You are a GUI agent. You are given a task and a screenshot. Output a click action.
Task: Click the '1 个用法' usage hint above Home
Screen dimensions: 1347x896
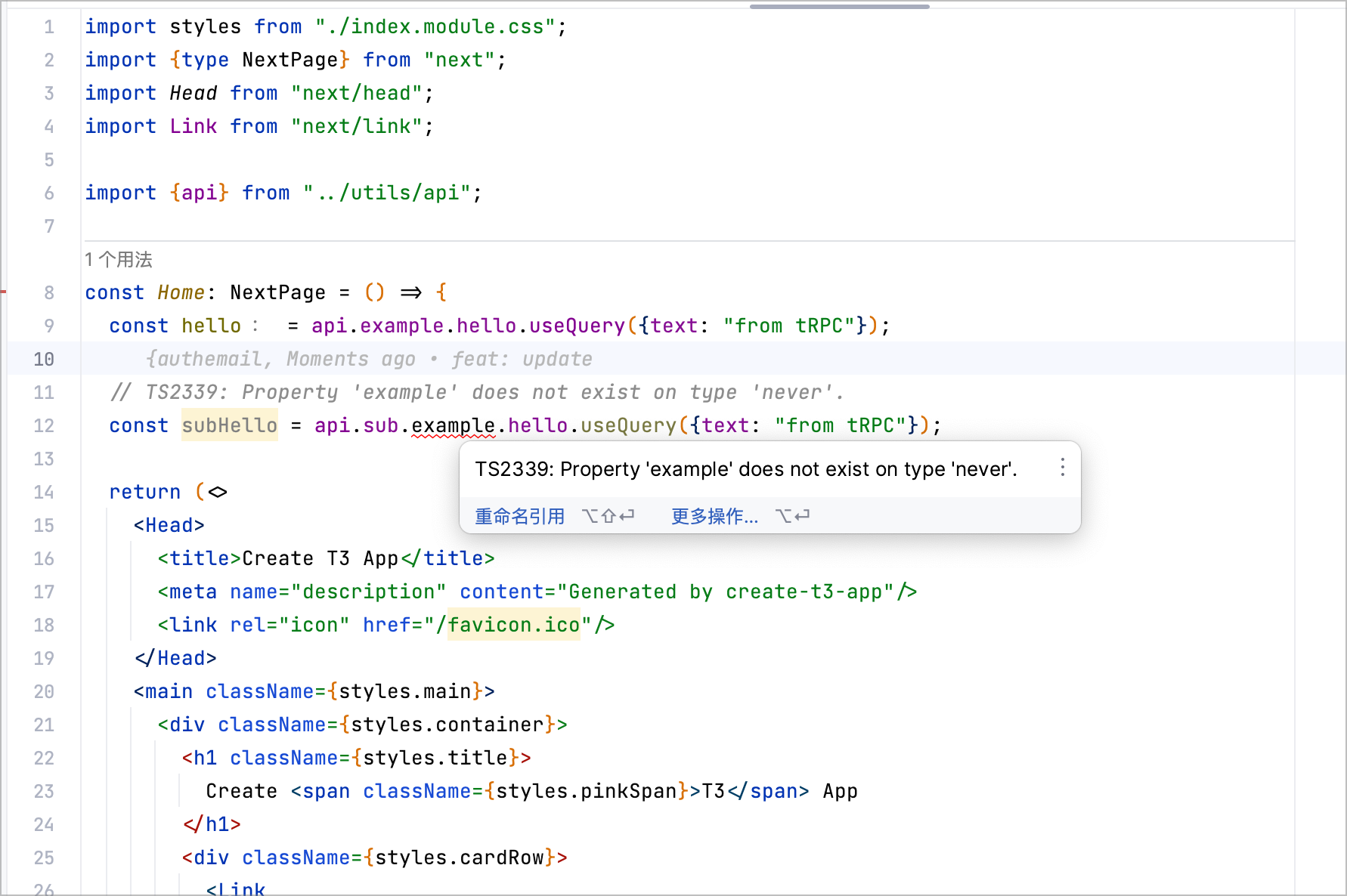coord(117,260)
